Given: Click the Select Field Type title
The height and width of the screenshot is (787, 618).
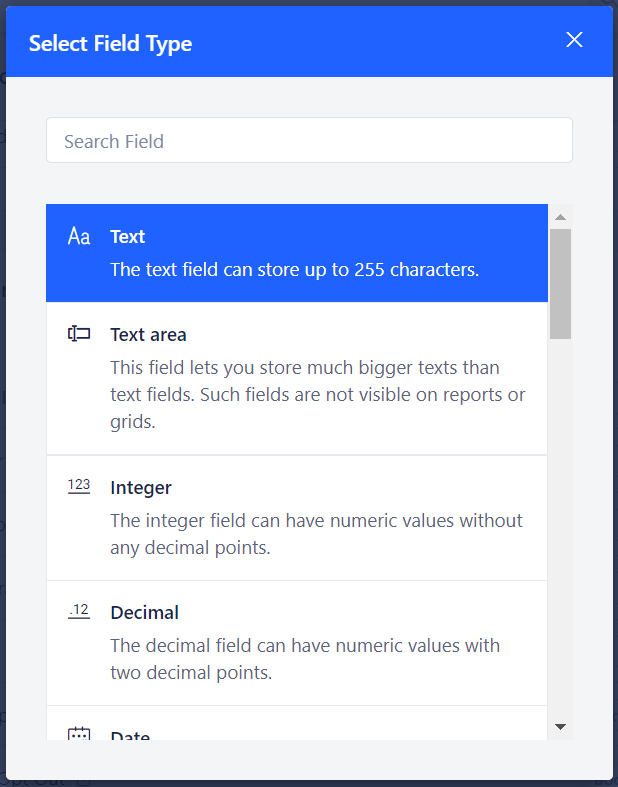Looking at the screenshot, I should [110, 44].
